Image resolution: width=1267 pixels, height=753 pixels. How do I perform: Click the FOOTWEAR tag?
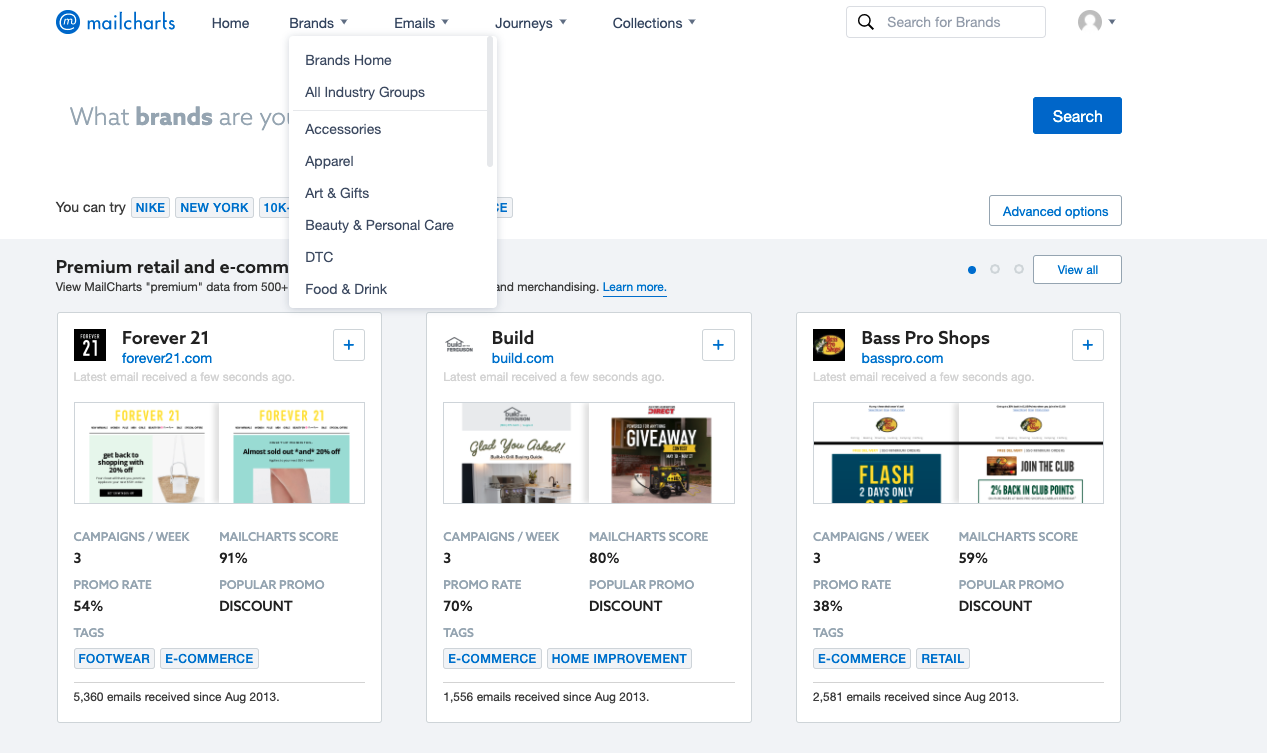coord(114,659)
